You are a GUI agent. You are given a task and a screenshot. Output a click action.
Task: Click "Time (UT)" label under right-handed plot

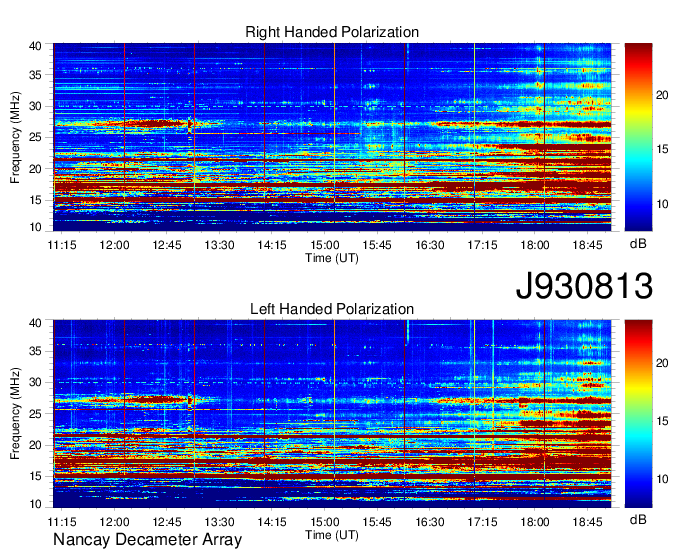(x=332, y=258)
